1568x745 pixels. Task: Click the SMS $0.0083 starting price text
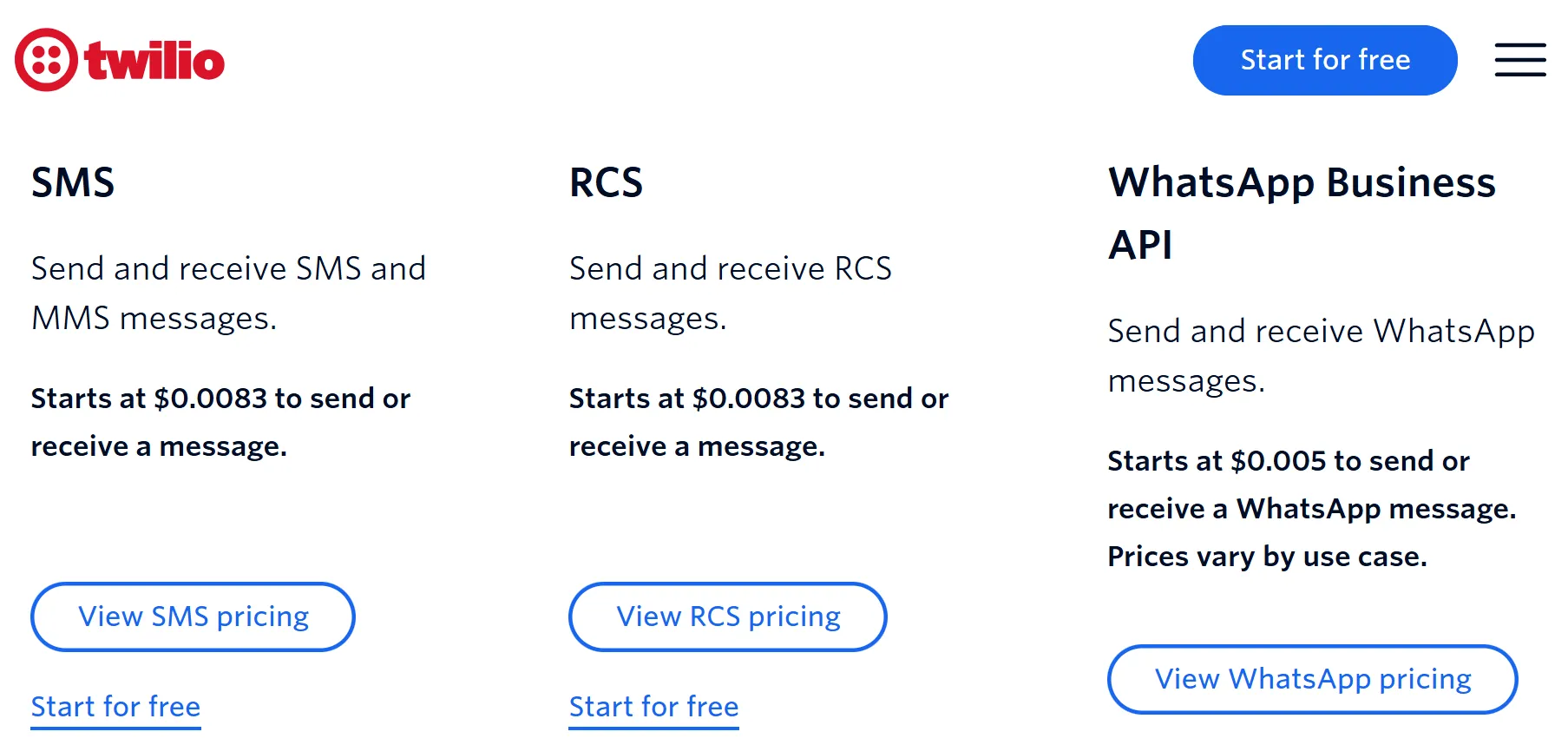[220, 399]
